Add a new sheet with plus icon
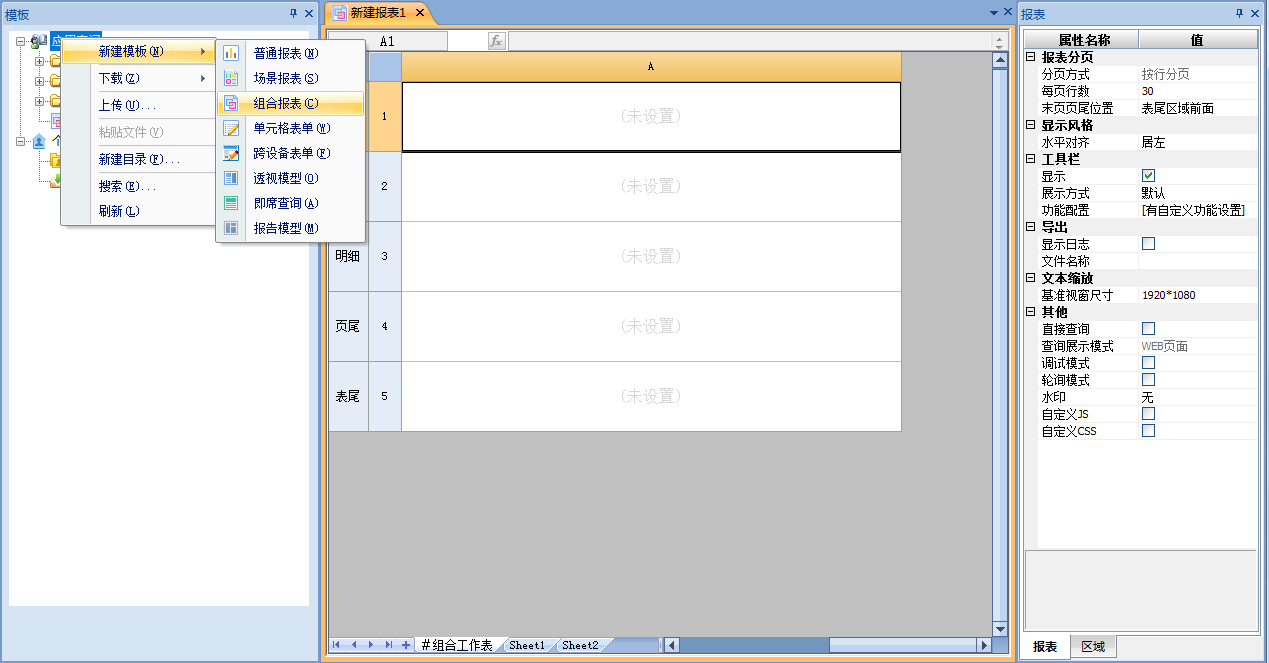Viewport: 1269px width, 663px height. click(x=405, y=645)
